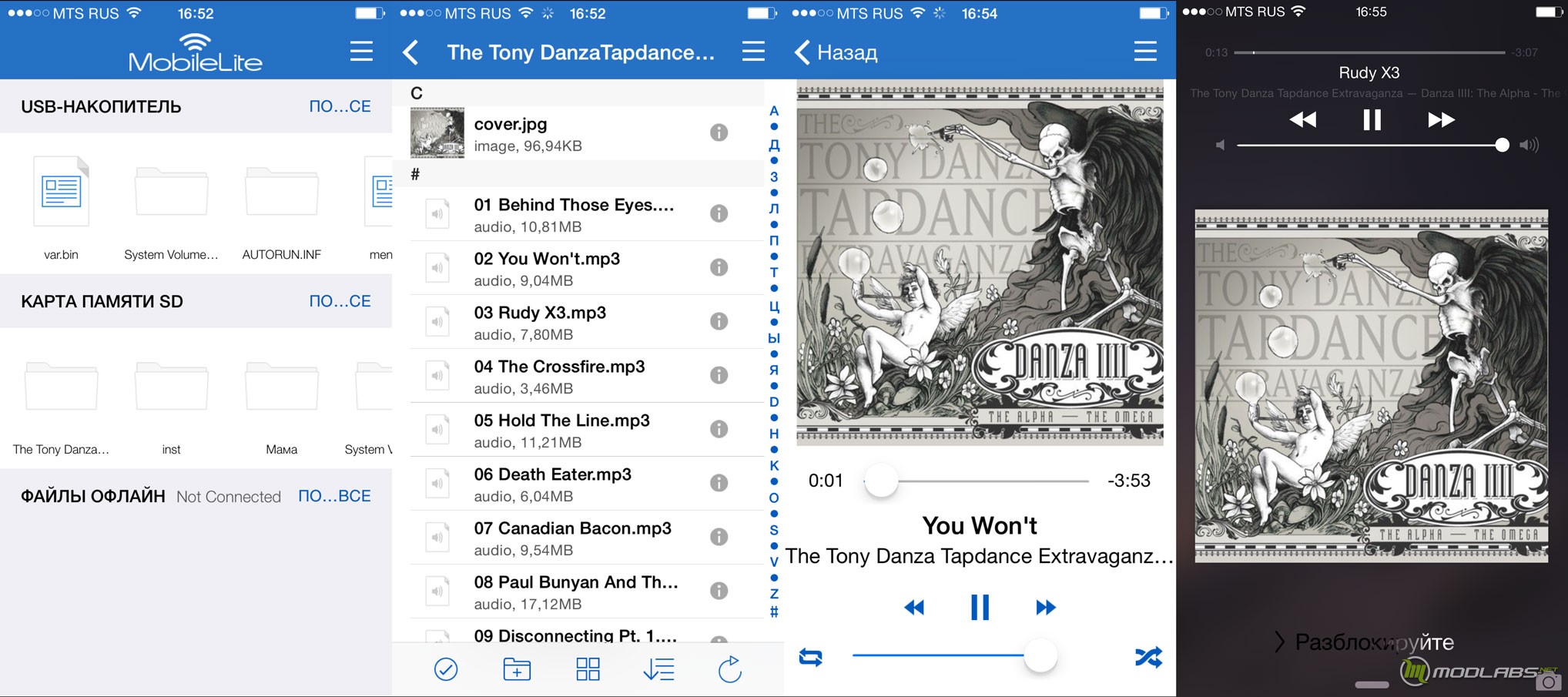Tap lock screen album artwork
Screen dimensions: 1568x697
[x=1372, y=385]
